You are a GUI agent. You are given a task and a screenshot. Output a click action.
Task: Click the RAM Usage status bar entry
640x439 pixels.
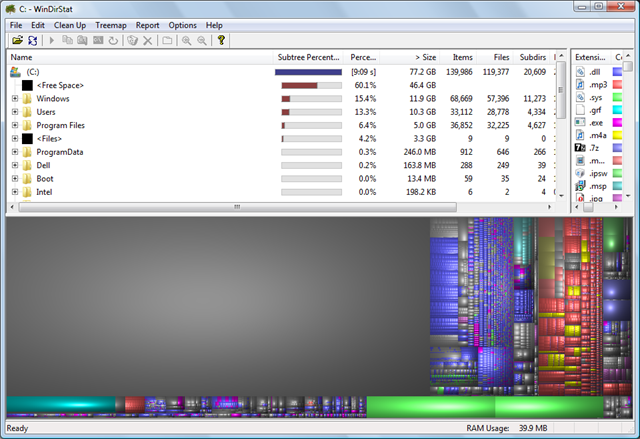(507, 428)
